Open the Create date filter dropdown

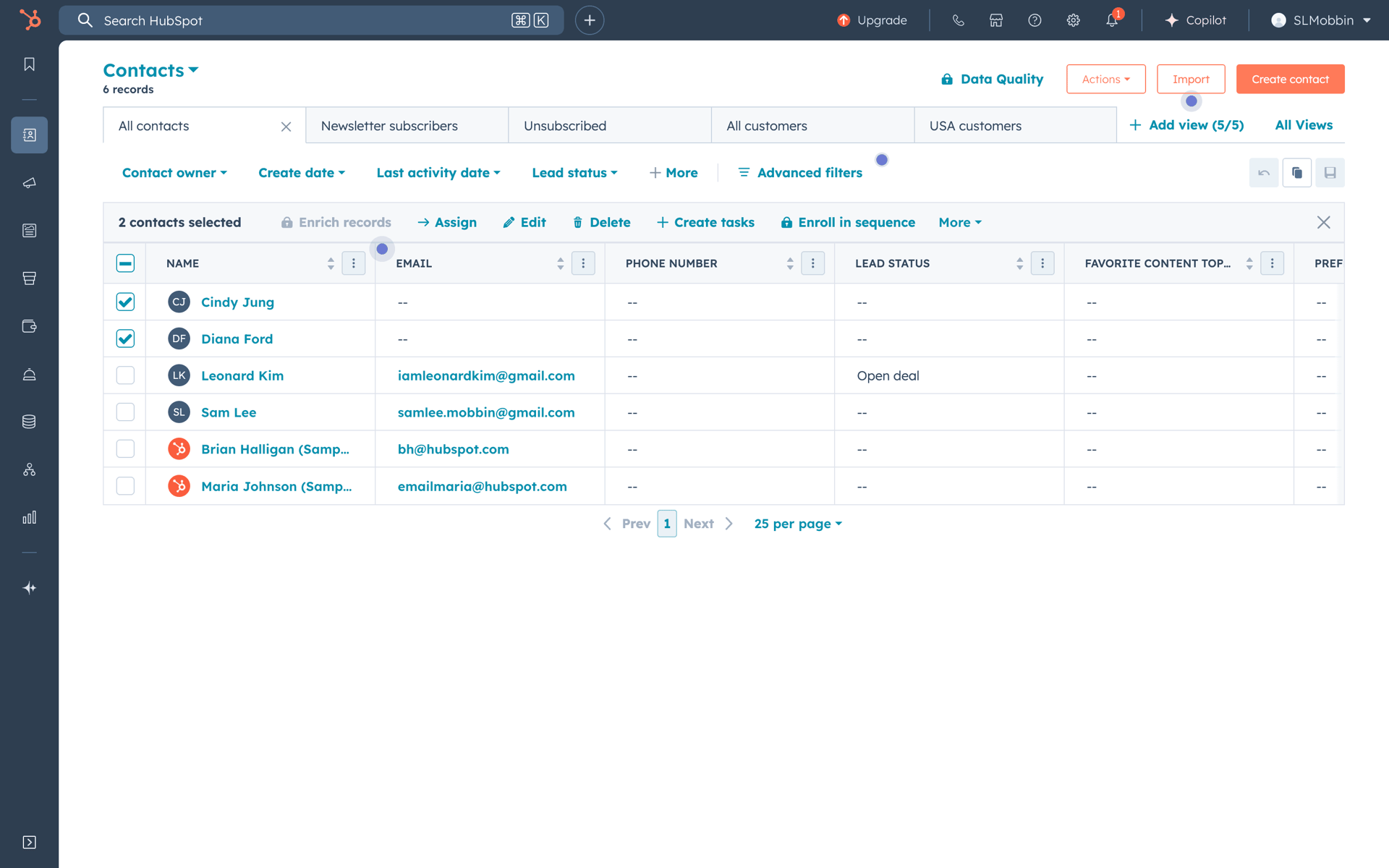pos(302,173)
